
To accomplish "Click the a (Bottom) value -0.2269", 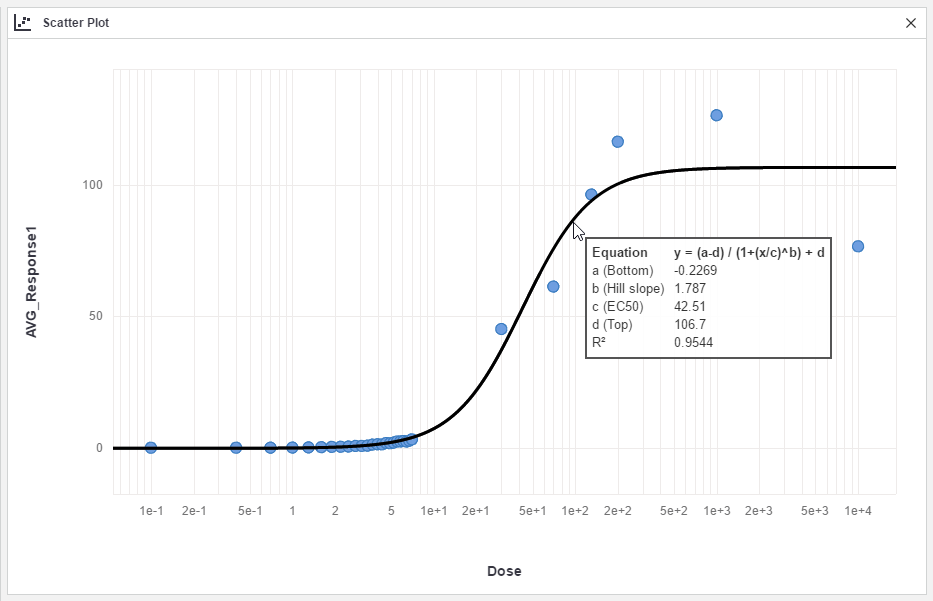I will [696, 271].
